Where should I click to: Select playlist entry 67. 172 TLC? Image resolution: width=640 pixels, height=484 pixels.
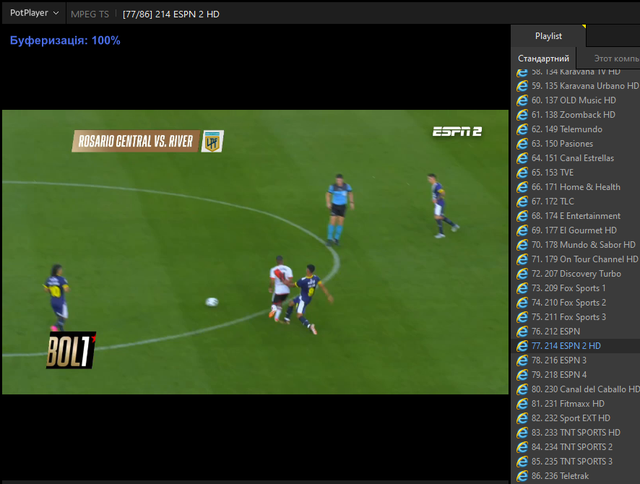(x=576, y=202)
